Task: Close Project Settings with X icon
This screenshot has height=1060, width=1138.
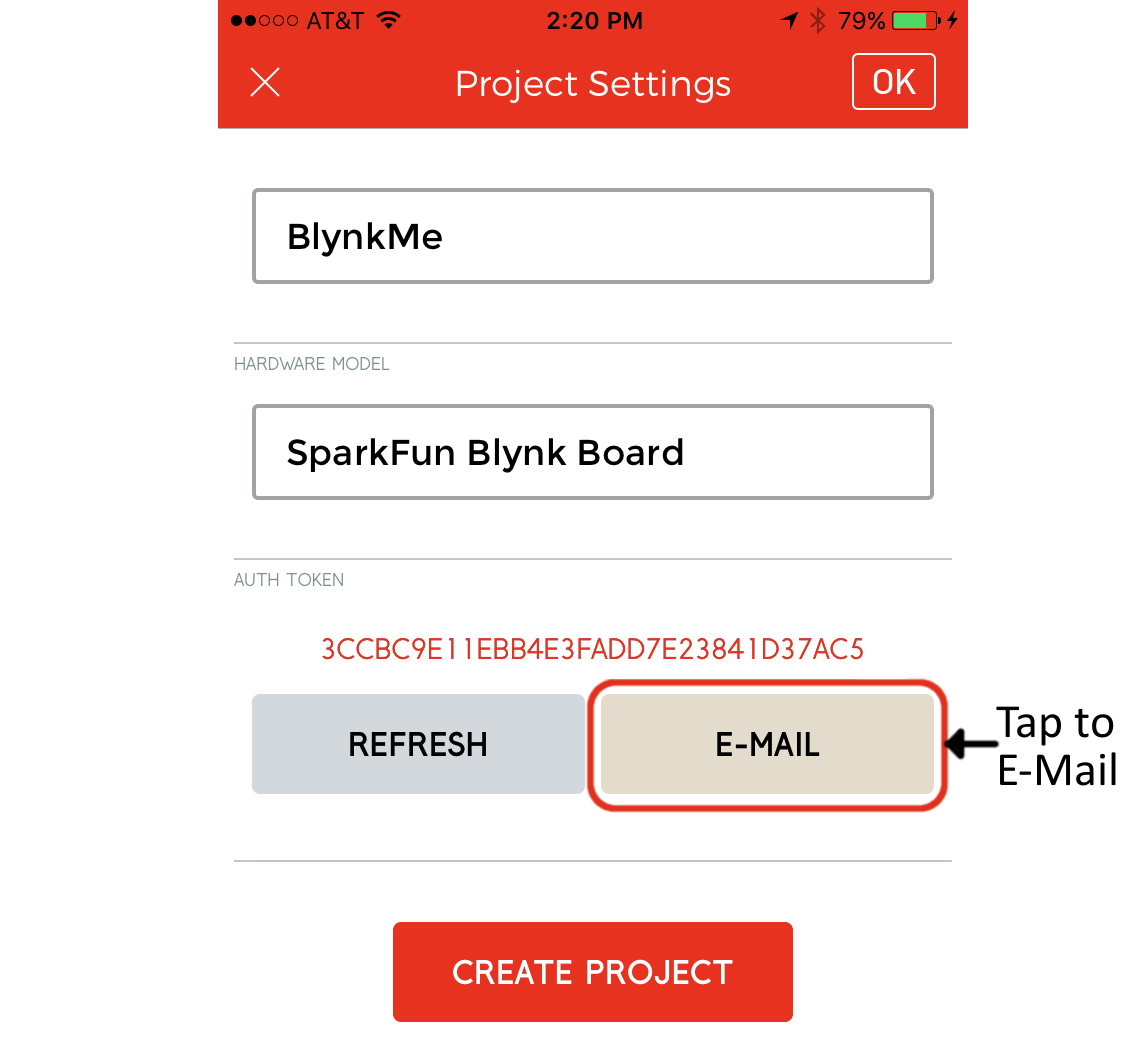Action: (265, 82)
